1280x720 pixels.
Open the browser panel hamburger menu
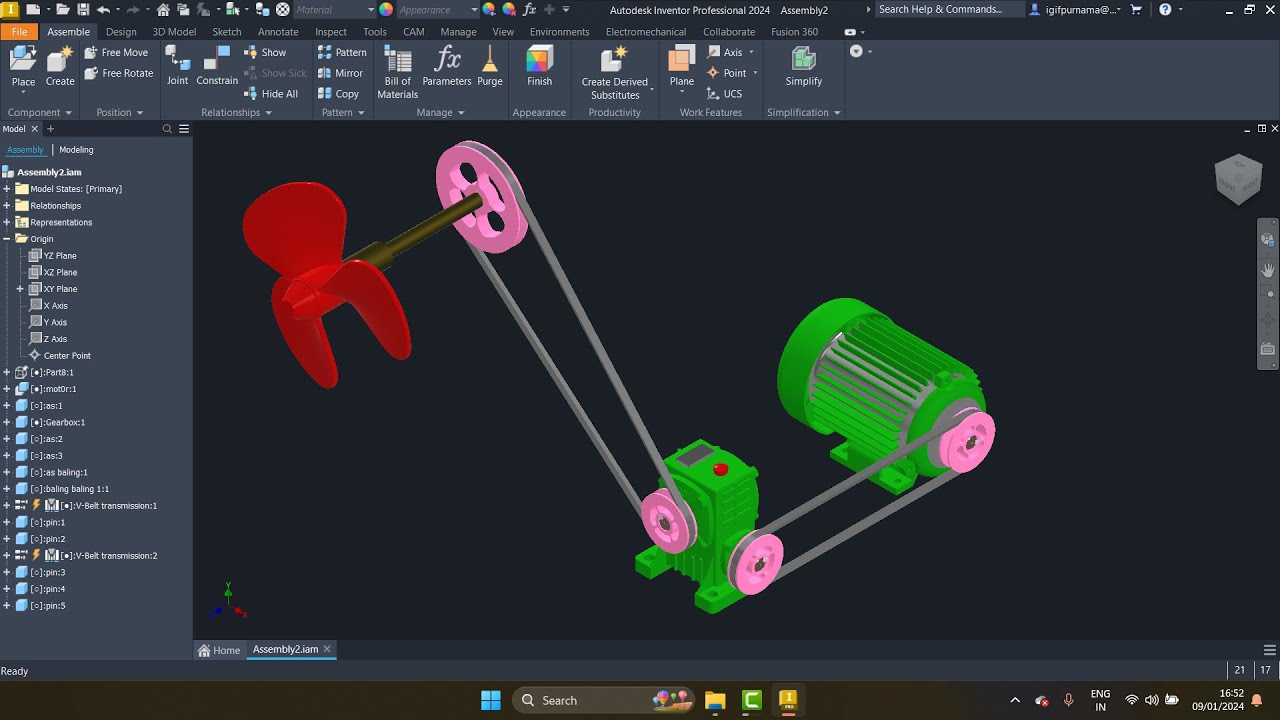click(185, 129)
